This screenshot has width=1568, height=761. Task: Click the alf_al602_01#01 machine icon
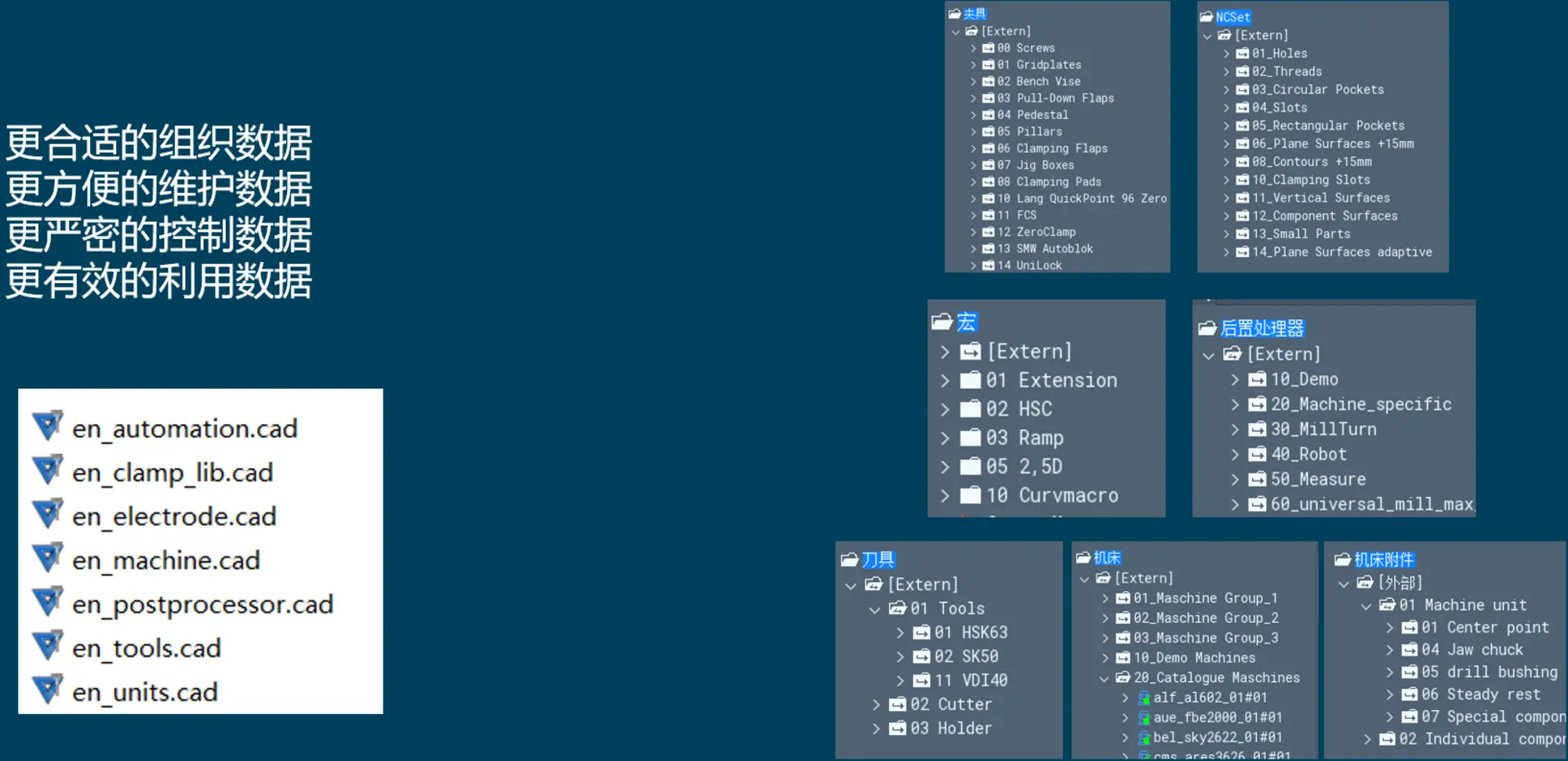(1145, 698)
